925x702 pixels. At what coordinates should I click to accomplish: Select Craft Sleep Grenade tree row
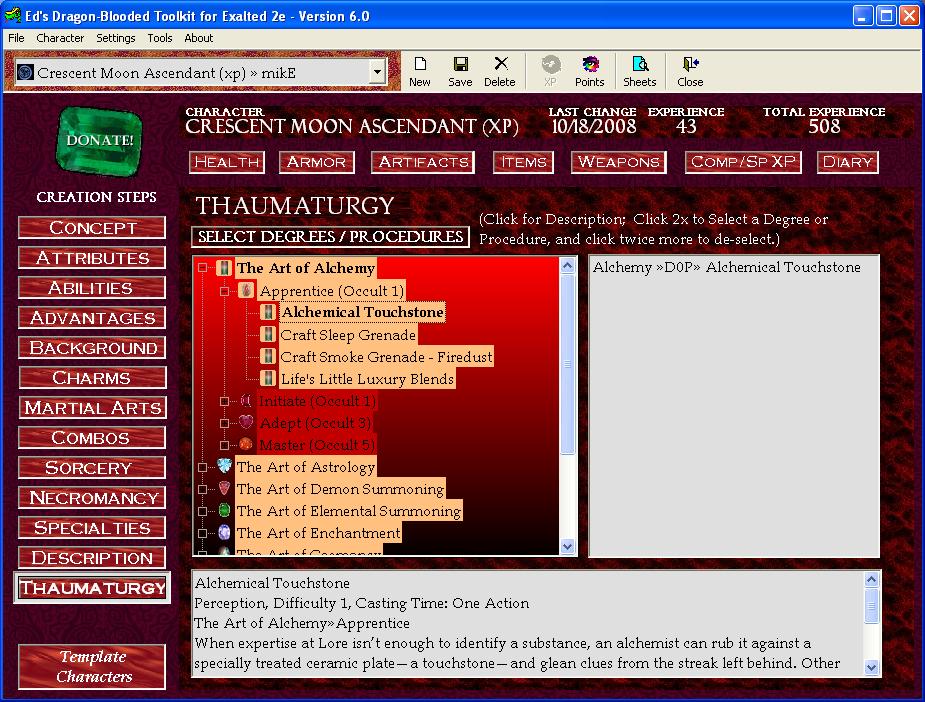(349, 335)
